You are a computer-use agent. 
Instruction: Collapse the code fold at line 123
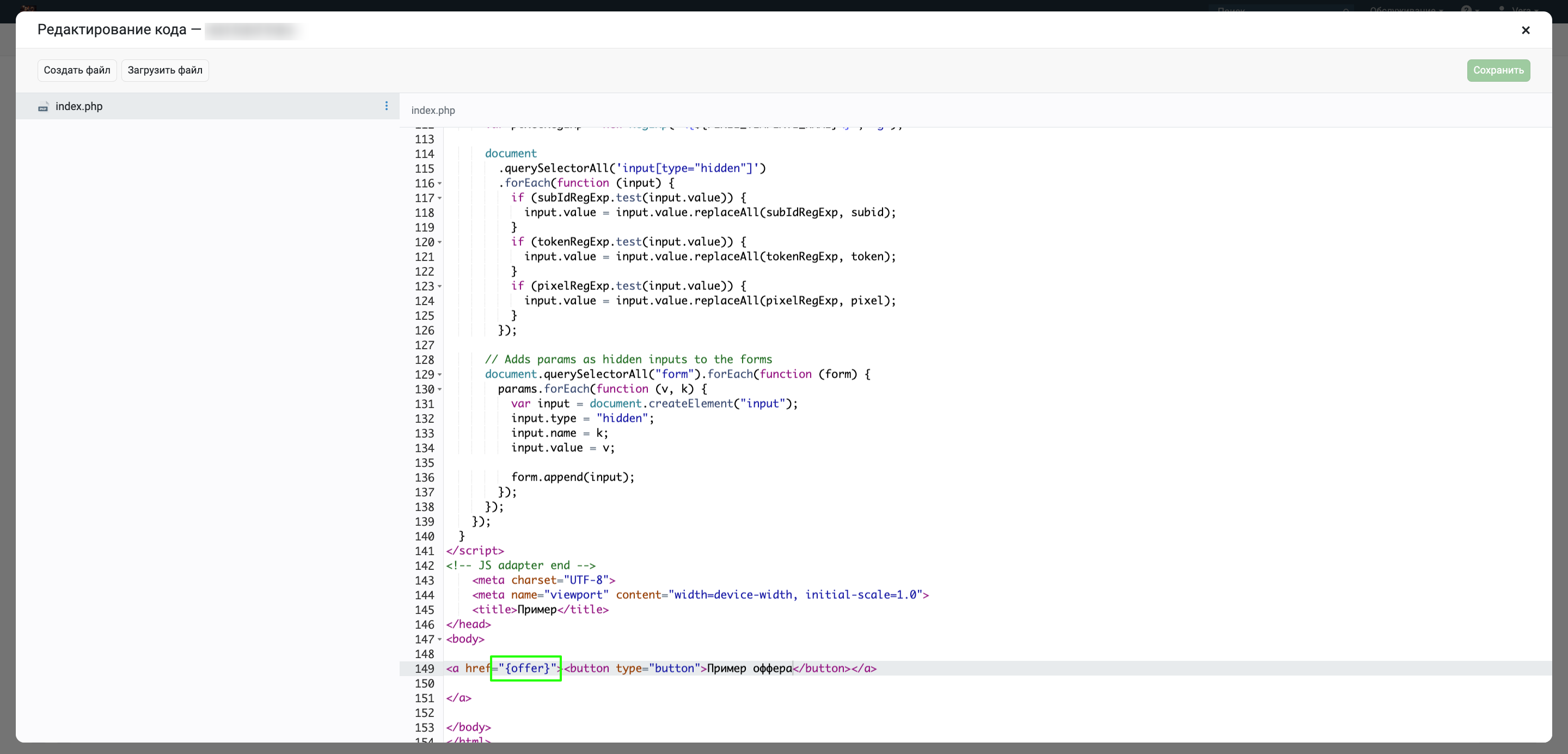point(439,286)
